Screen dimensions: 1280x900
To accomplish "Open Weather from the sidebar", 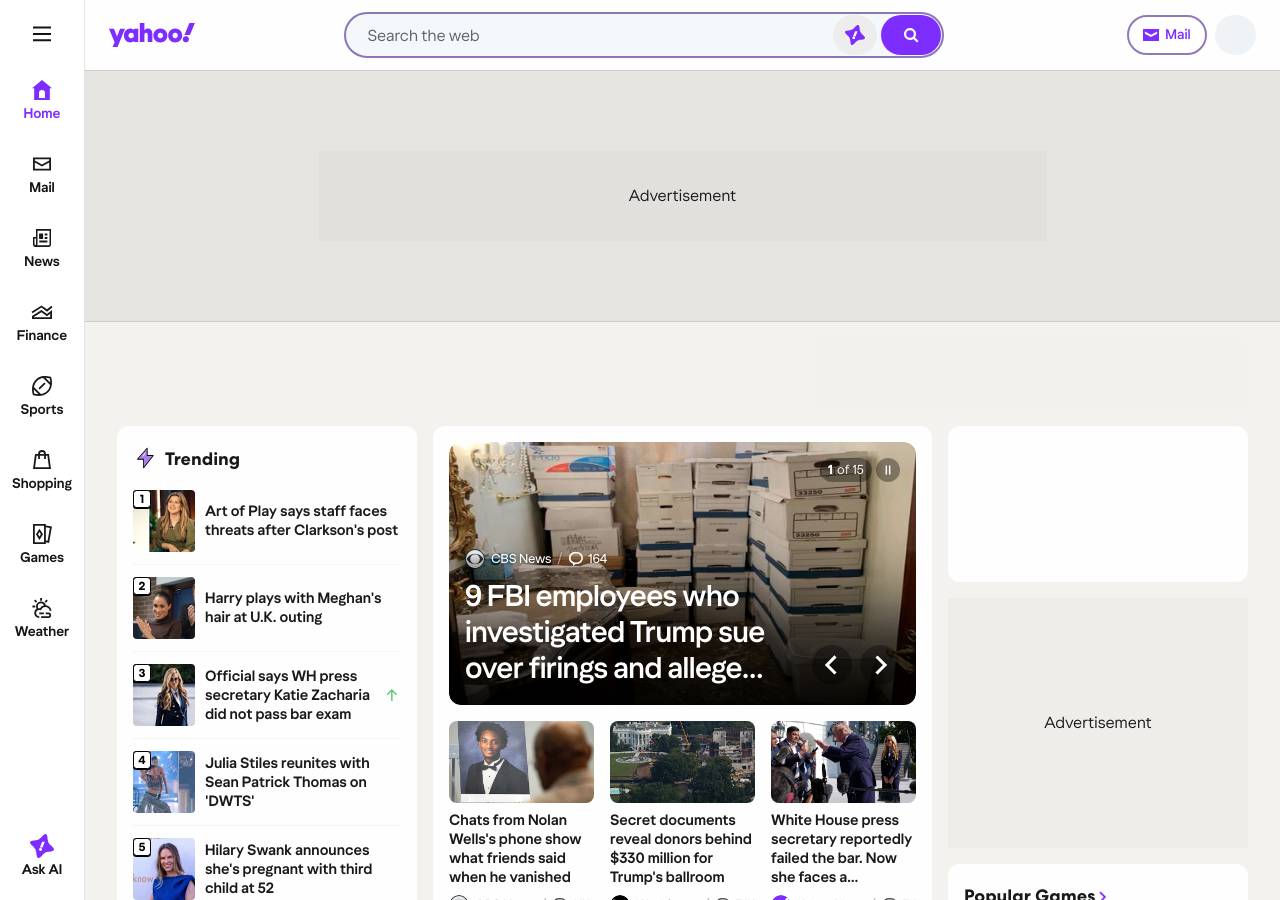I will (x=42, y=619).
